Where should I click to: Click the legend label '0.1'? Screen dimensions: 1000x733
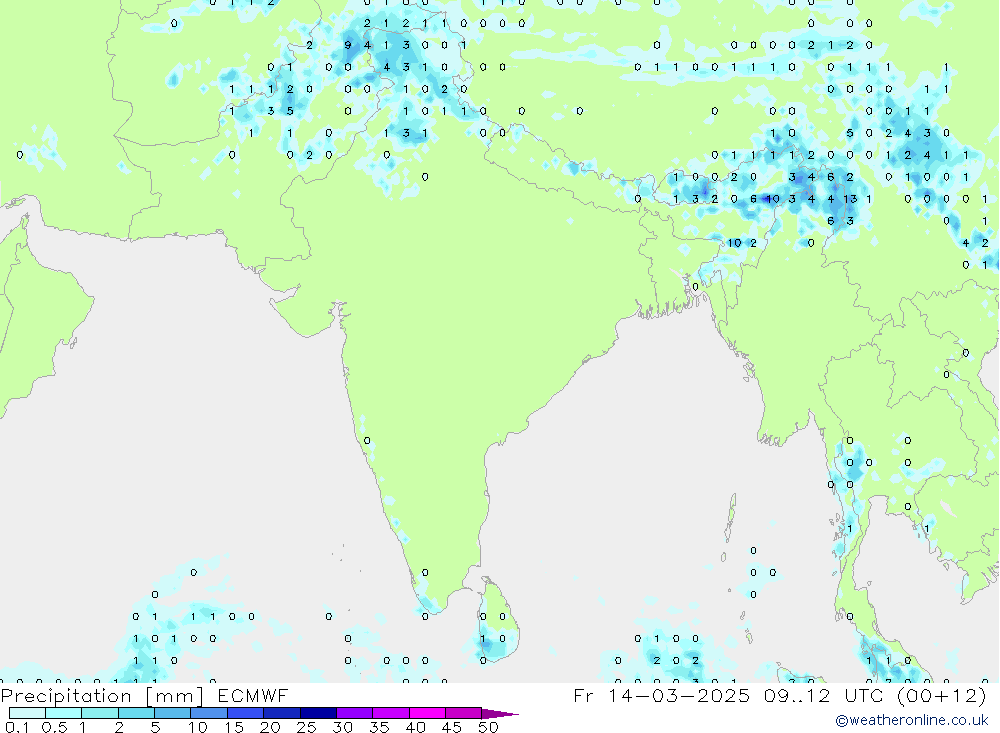coord(18,727)
